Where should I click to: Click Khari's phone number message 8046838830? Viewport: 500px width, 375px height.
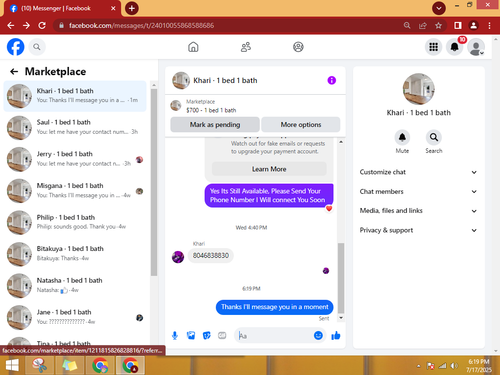[211, 255]
